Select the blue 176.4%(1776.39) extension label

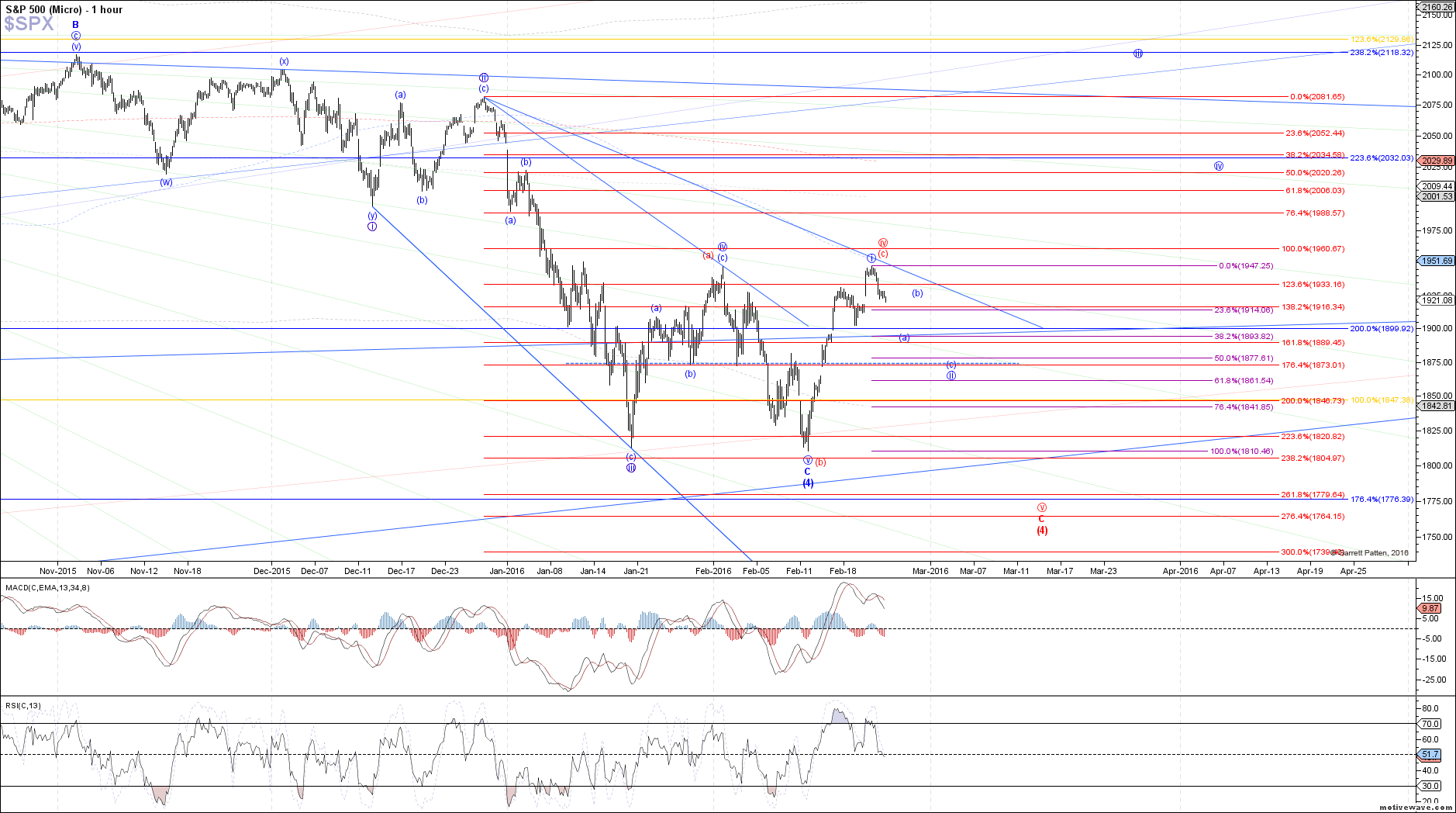[x=1382, y=500]
